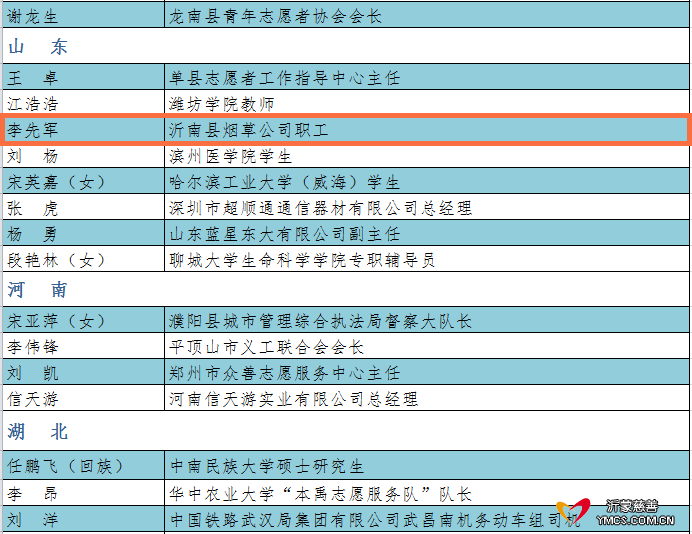Viewport: 692px width, 534px height.
Task: Click the name 张虎
Action: click(32, 208)
